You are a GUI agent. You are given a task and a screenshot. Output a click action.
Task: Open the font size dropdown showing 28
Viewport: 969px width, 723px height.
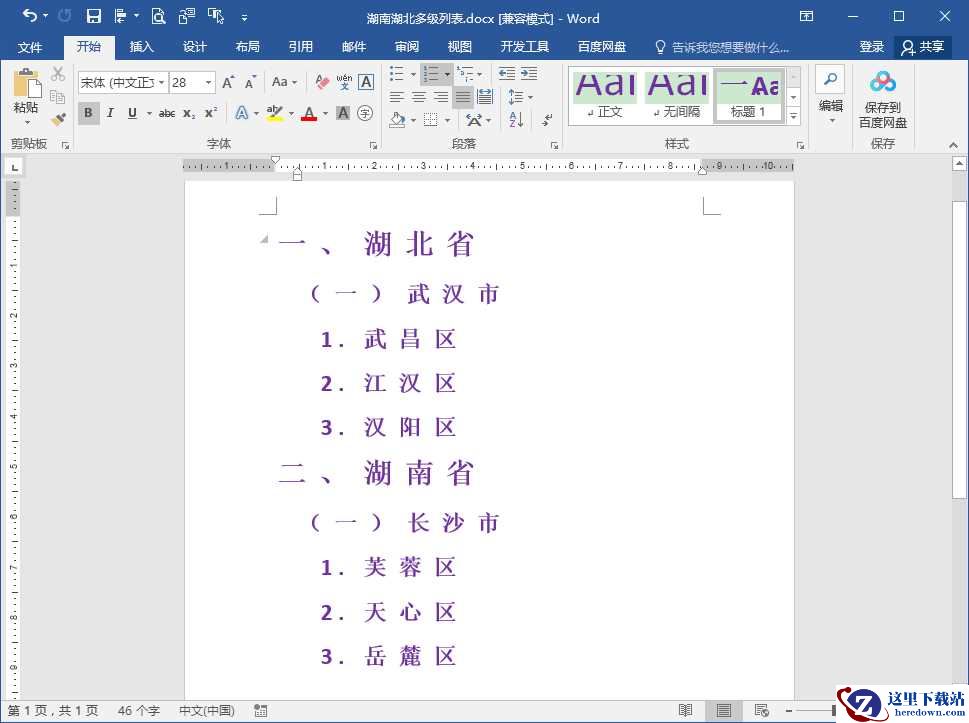tap(209, 82)
